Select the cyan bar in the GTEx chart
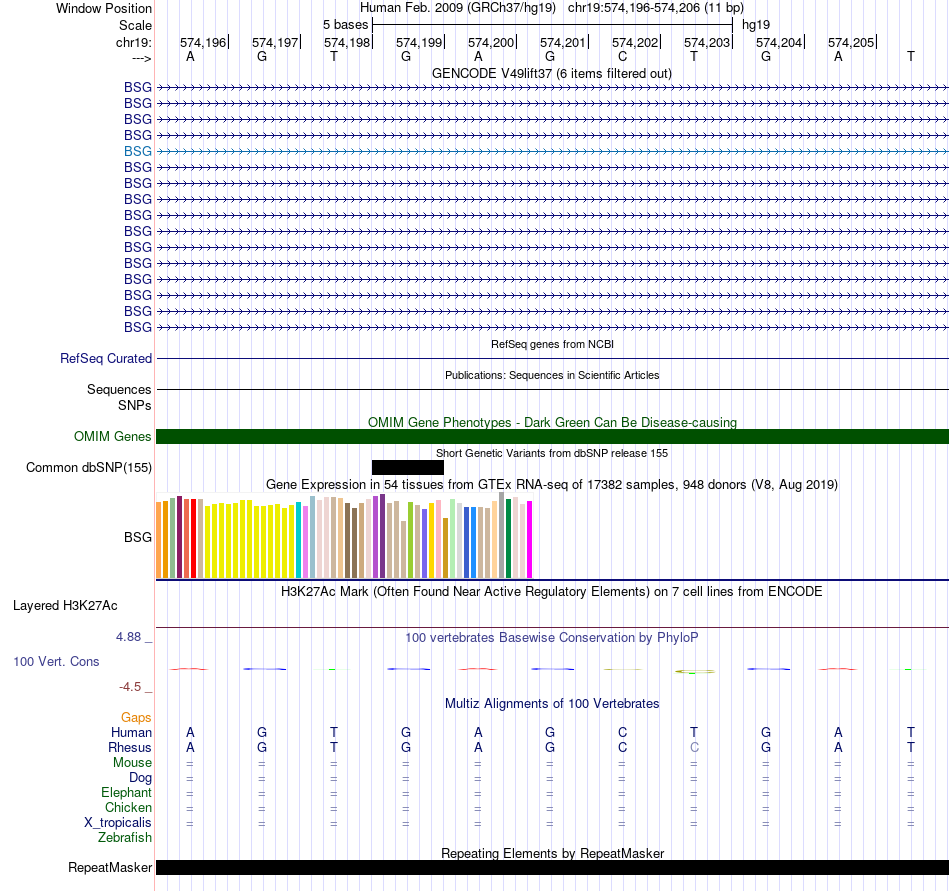The width and height of the screenshot is (950, 891). (299, 540)
